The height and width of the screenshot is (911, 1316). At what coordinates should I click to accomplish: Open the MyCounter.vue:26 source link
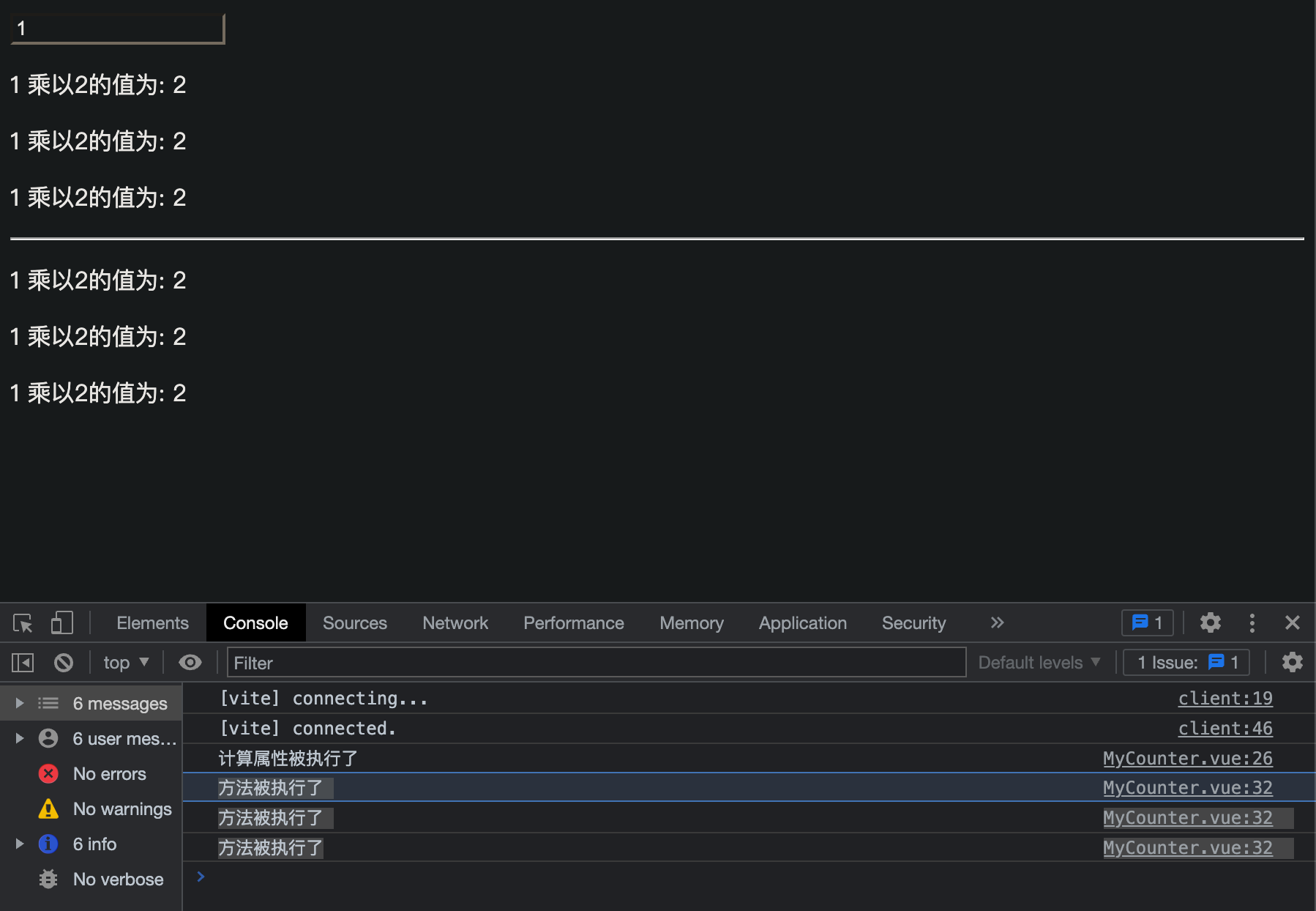click(x=1188, y=759)
